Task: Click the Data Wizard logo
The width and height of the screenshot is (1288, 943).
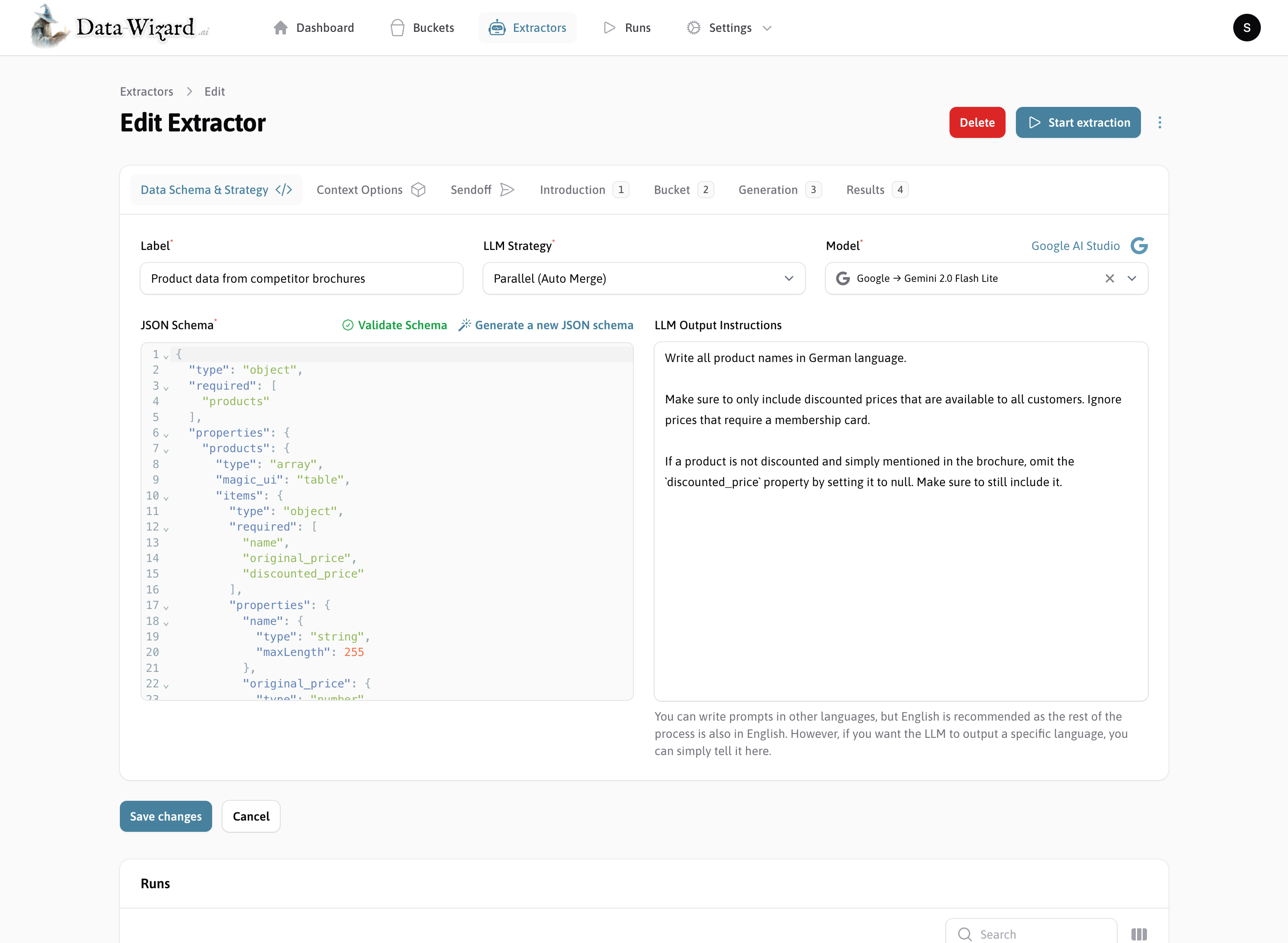Action: point(120,27)
